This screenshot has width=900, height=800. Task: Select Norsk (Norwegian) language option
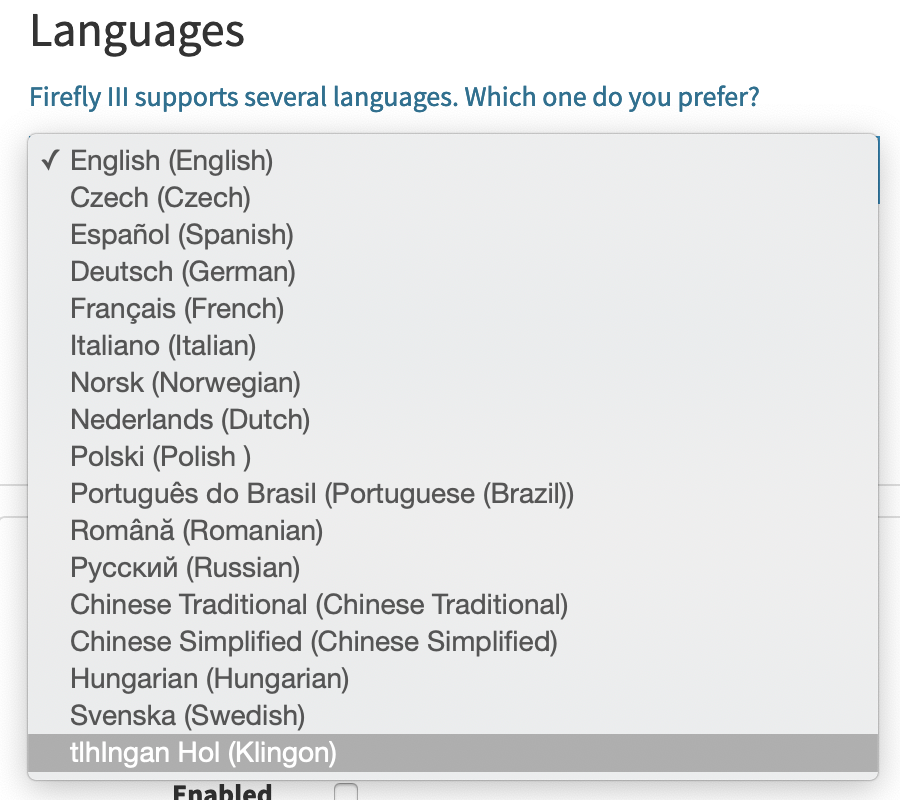[185, 382]
